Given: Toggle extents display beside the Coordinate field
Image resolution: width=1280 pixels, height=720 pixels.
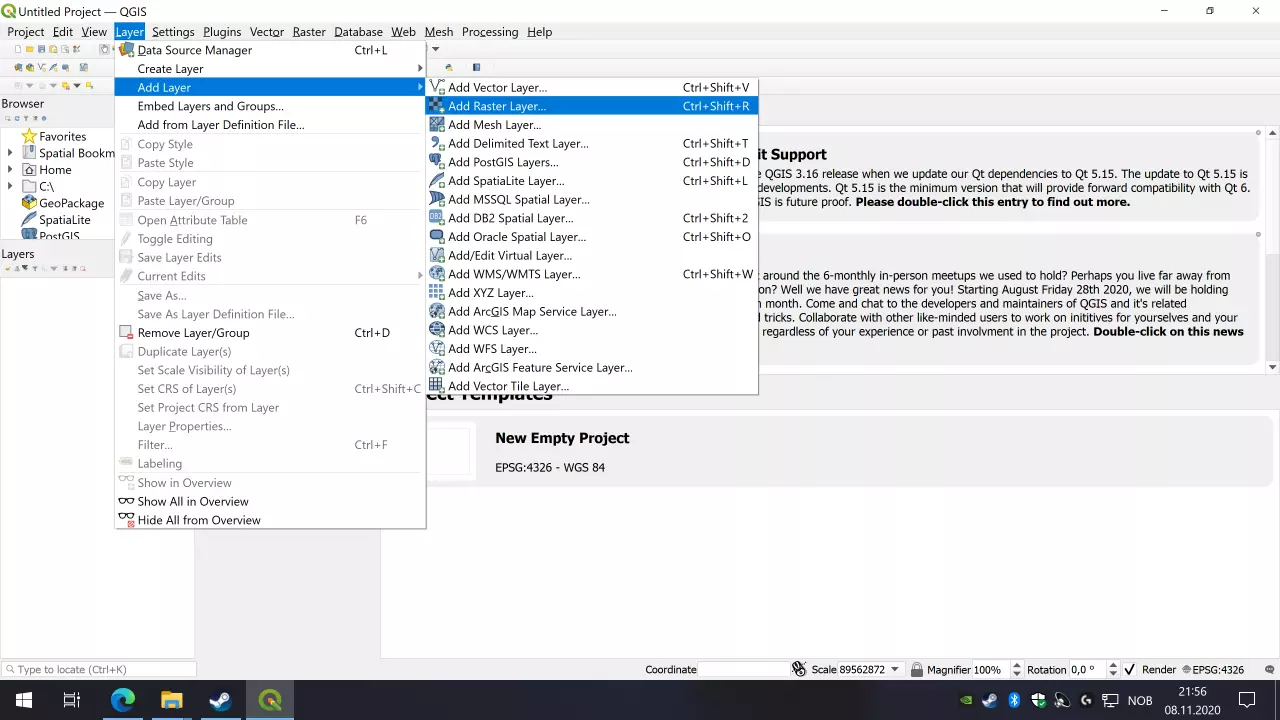Looking at the screenshot, I should [x=798, y=669].
